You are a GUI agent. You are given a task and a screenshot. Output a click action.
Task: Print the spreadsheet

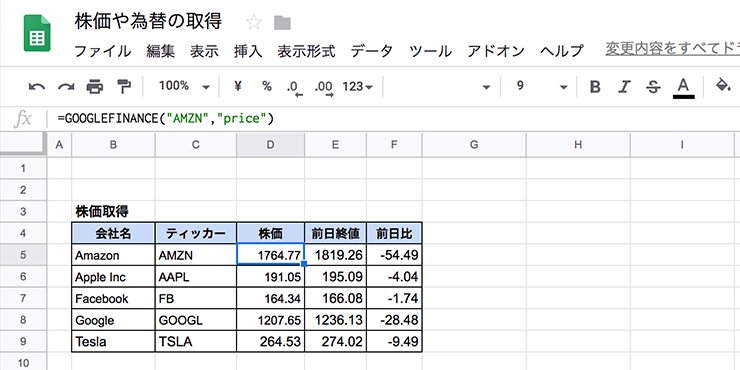[95, 86]
